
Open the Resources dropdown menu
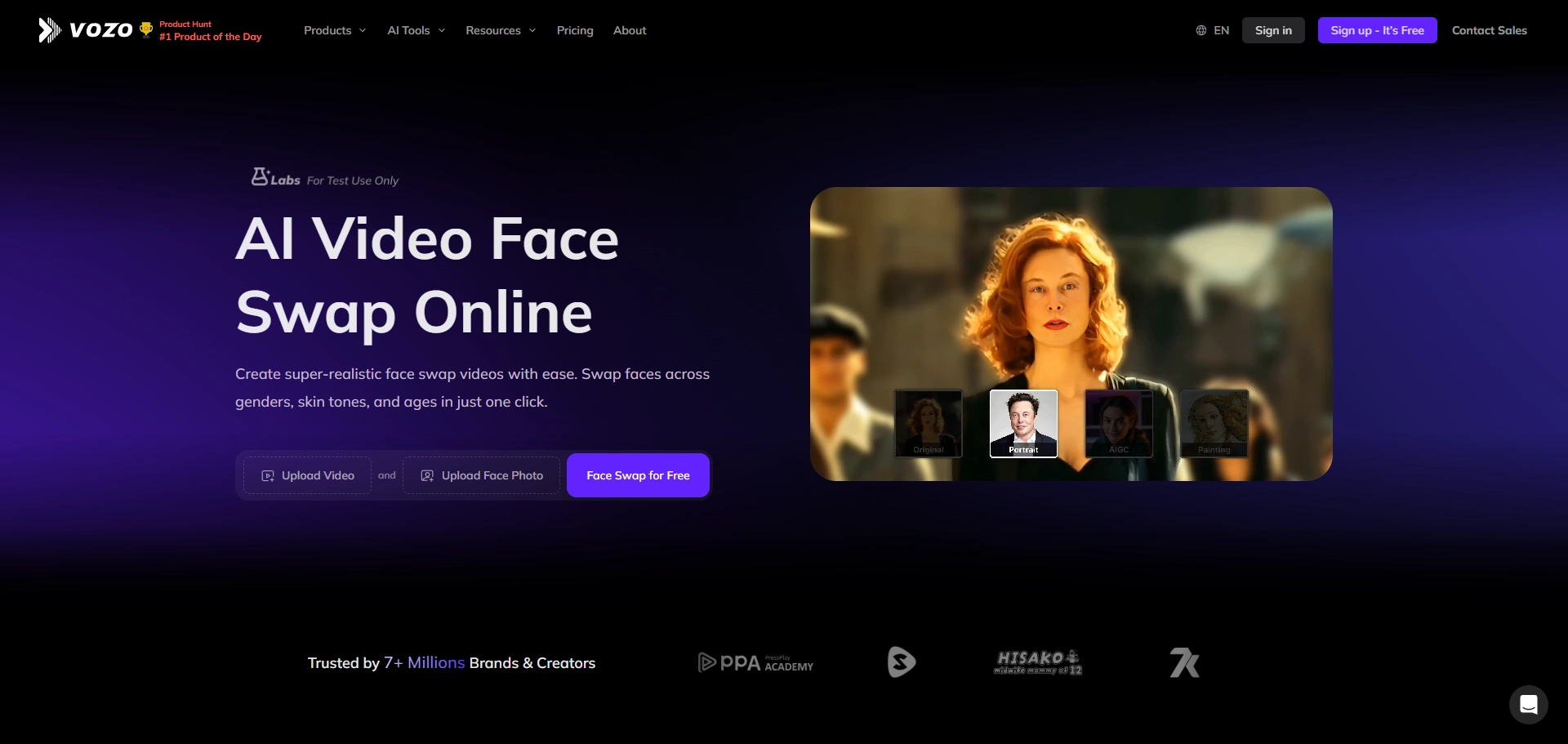501,30
